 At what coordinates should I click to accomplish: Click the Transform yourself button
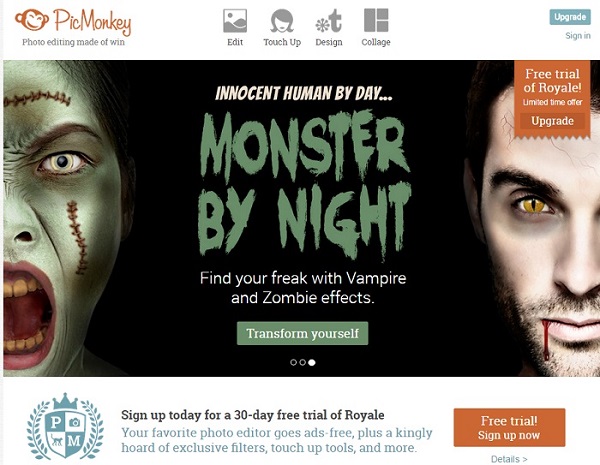pos(302,333)
